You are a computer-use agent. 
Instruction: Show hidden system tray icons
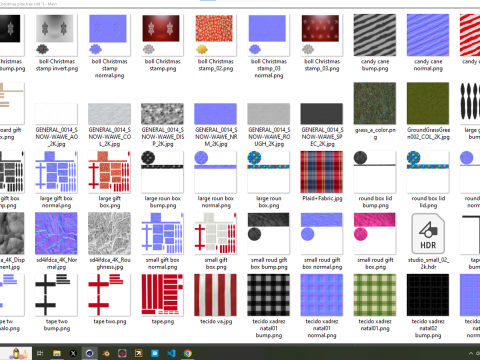(471, 353)
